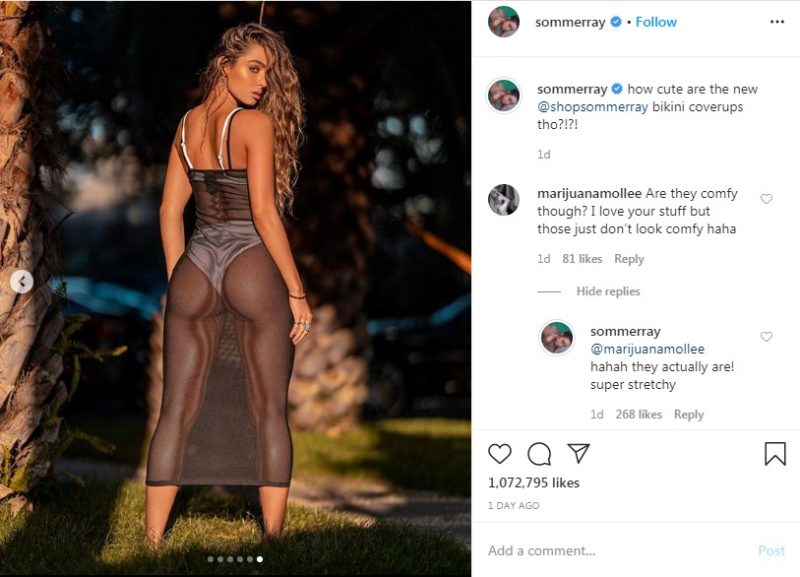Image resolution: width=800 pixels, height=577 pixels.
Task: Select the first carousel dot indicator
Action: 210,559
